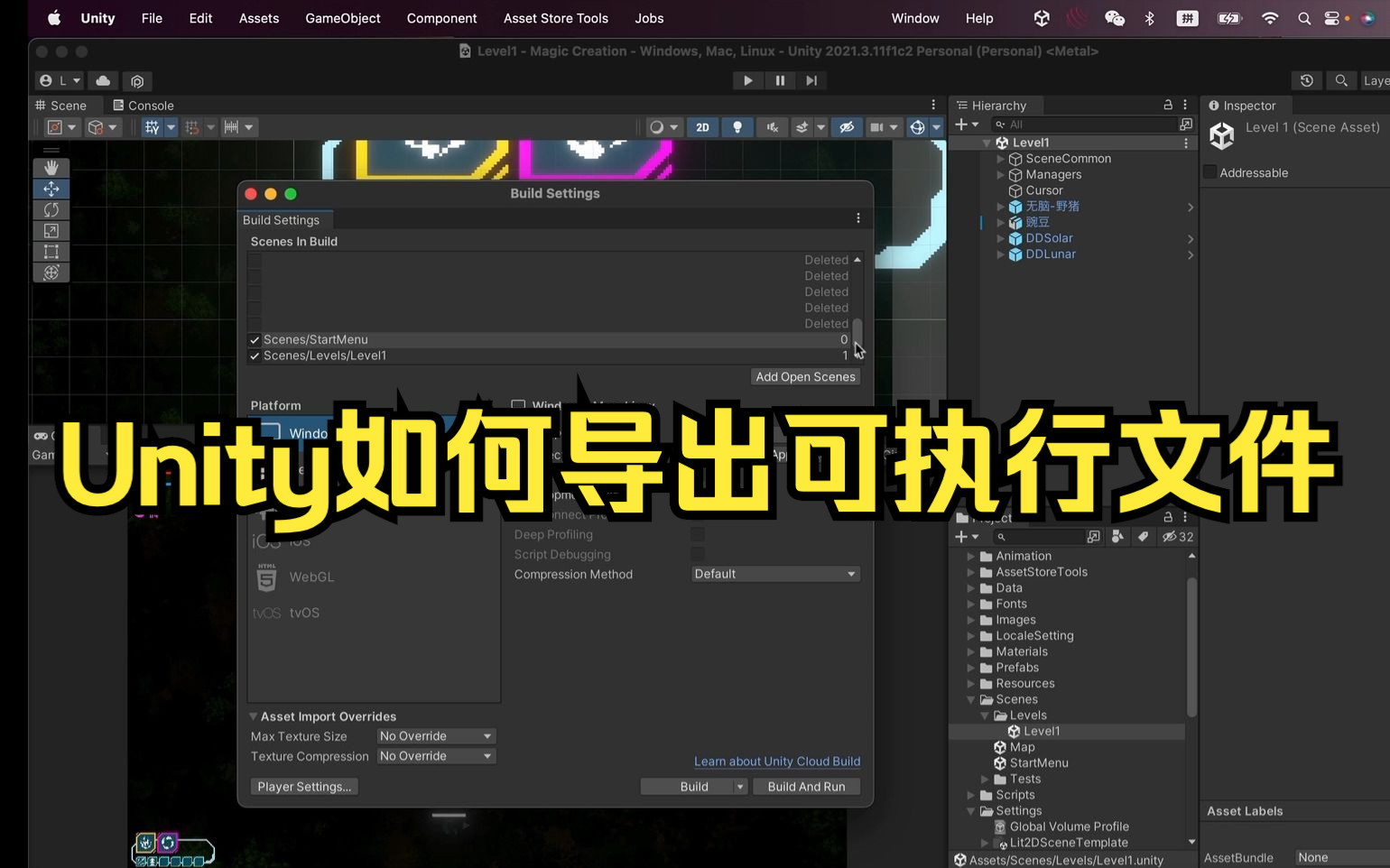Click Add Open Scenes button
Screen dimensions: 1390x868
(805, 377)
